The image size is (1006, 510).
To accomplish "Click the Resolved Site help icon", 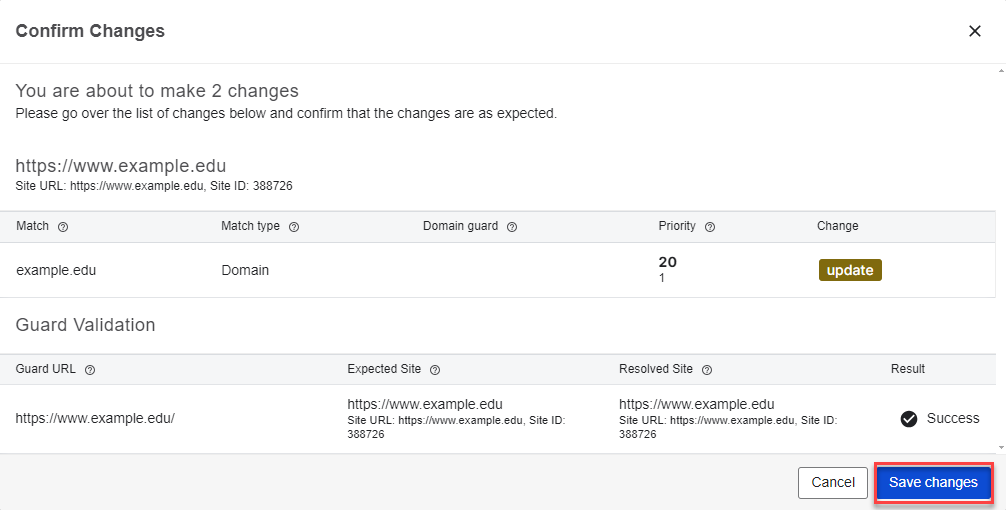I will click(x=707, y=370).
